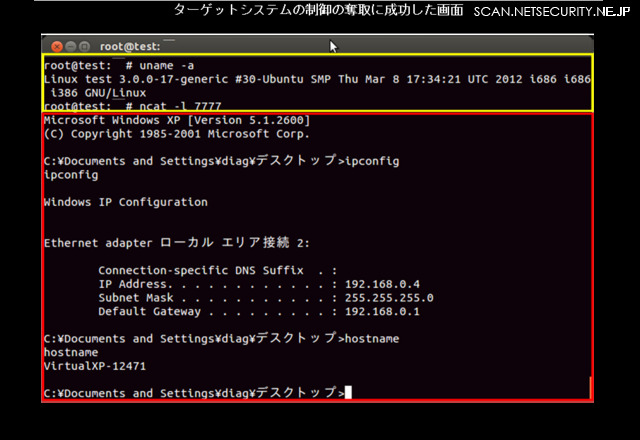Click the '(C) Copyright 1985-2001 Microsoft Corp.' line

click(x=177, y=134)
